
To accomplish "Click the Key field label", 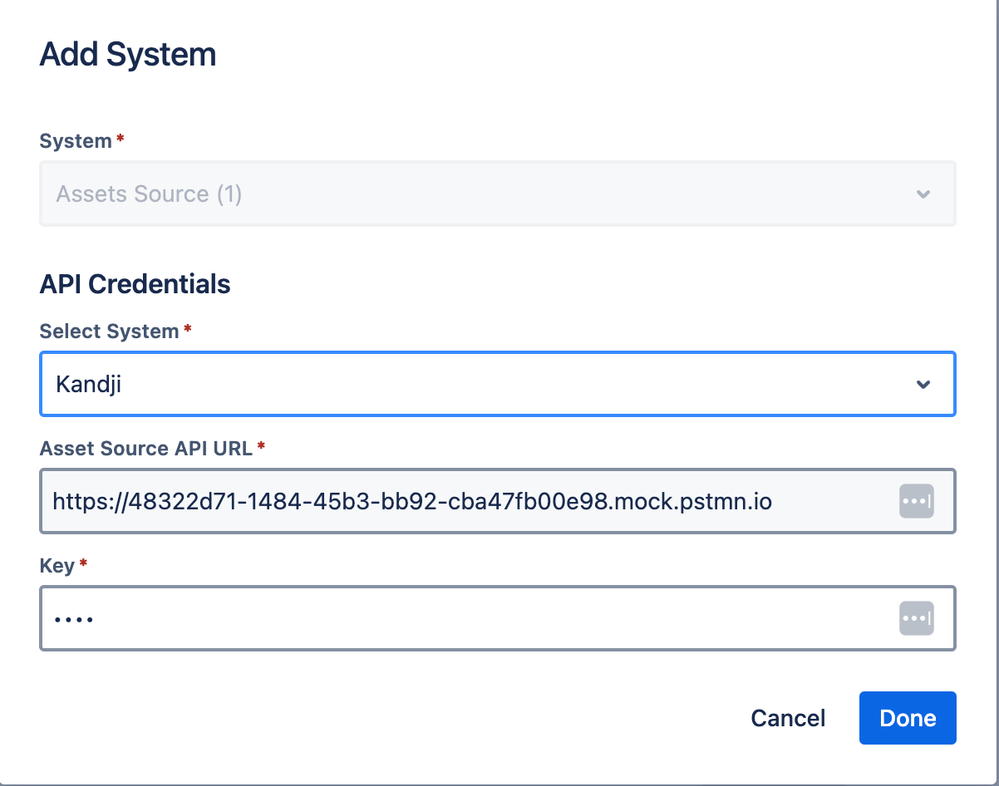I will click(x=57, y=566).
